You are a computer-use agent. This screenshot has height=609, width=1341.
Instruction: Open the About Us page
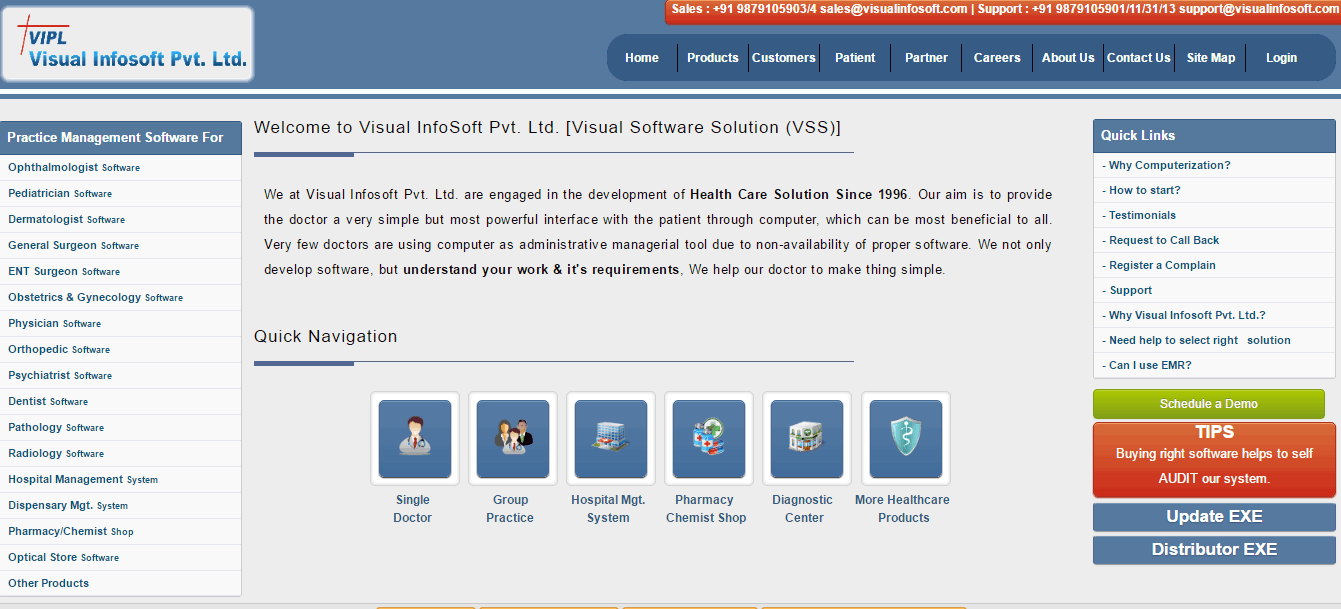(1068, 58)
